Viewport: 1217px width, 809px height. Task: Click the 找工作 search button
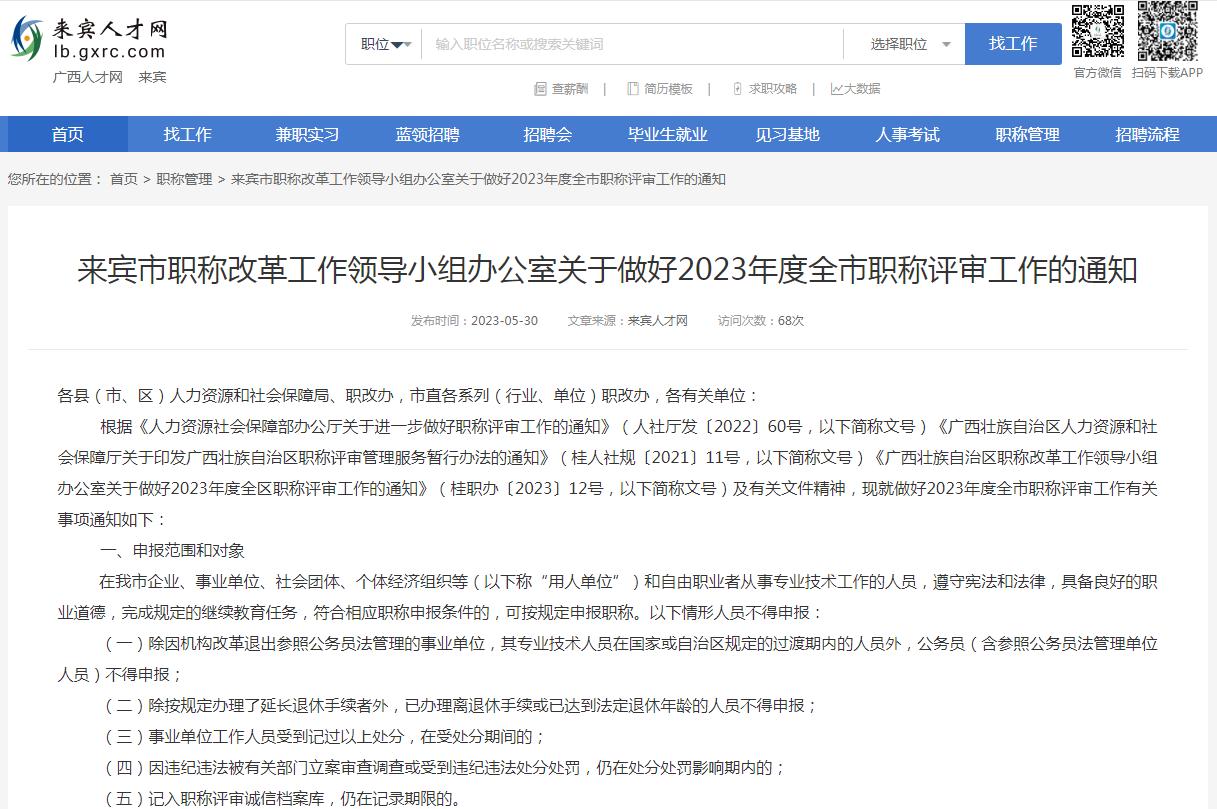tap(1013, 44)
